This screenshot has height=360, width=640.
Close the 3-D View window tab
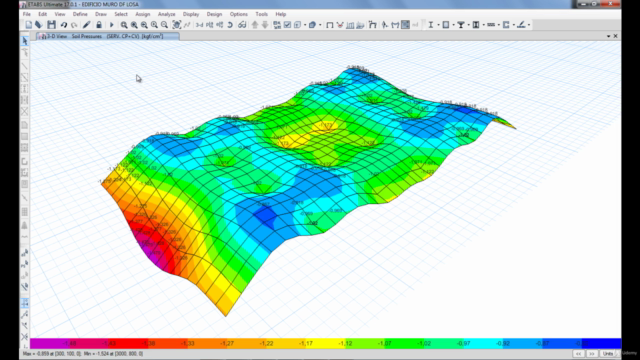click(616, 36)
